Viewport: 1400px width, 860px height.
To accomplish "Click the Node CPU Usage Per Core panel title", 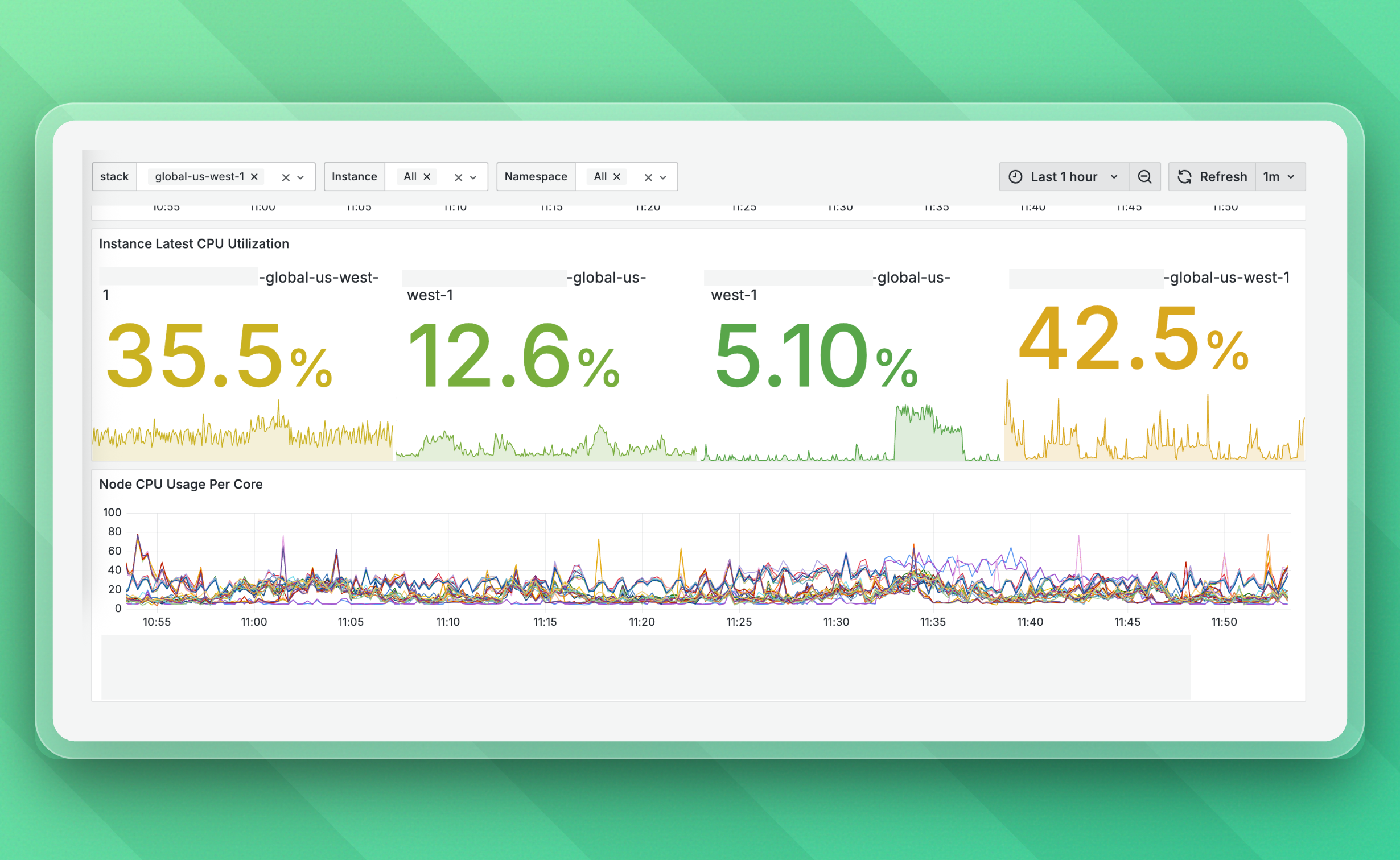I will [181, 484].
